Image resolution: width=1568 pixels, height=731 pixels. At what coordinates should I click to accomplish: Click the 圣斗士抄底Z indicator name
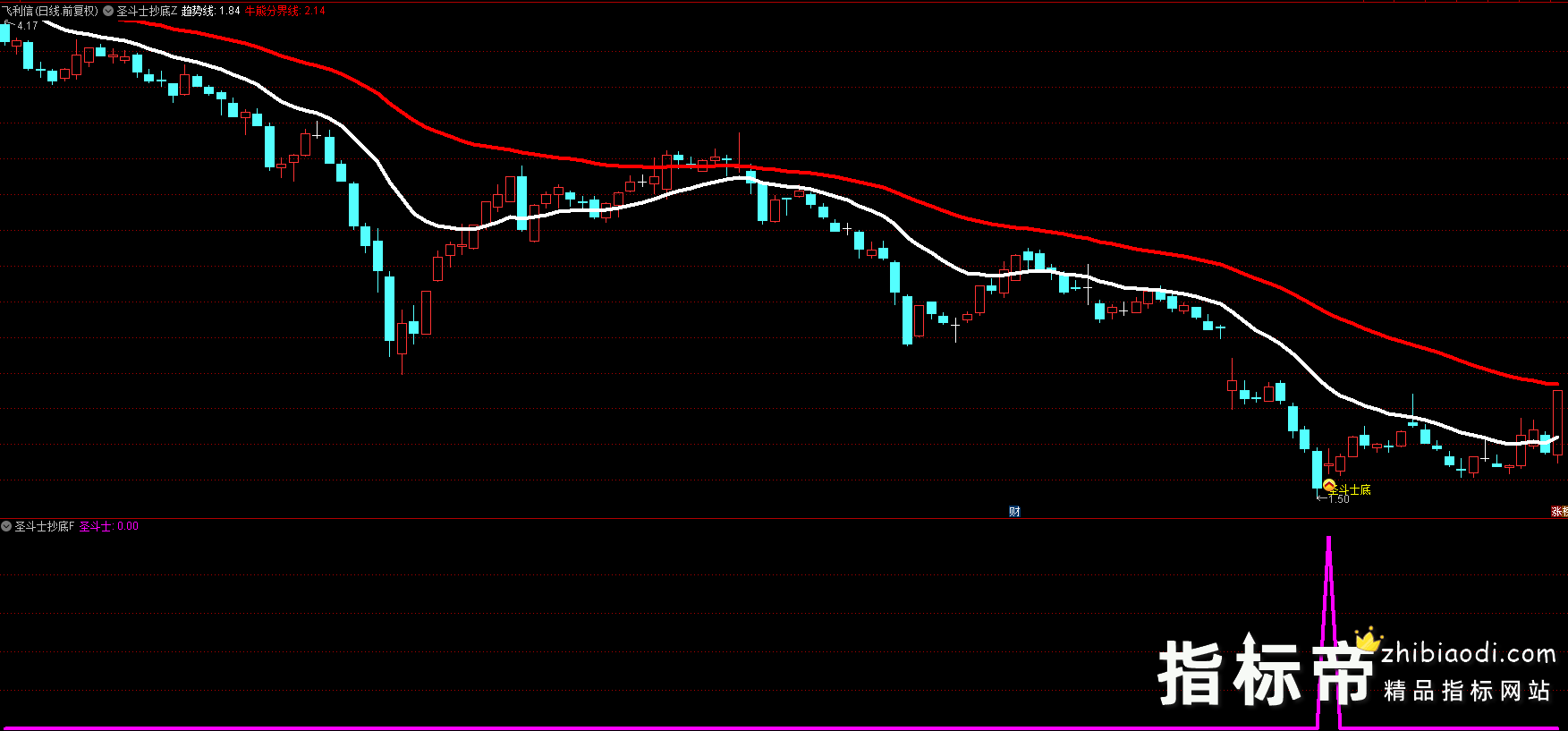coord(147,12)
